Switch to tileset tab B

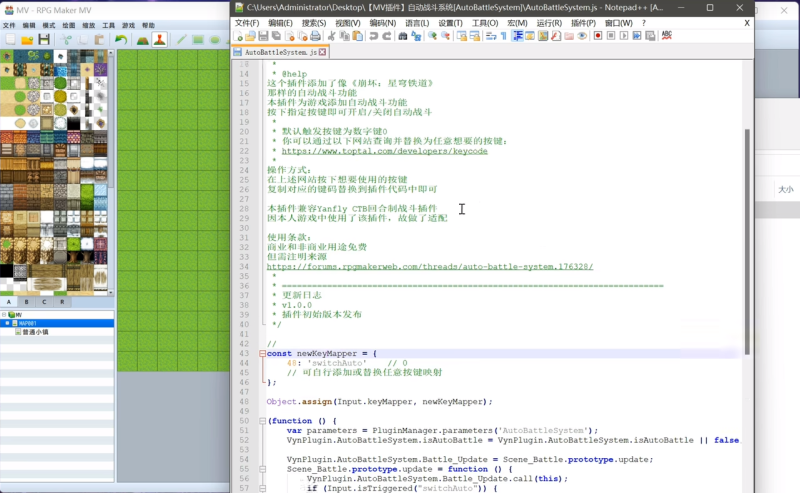point(27,302)
